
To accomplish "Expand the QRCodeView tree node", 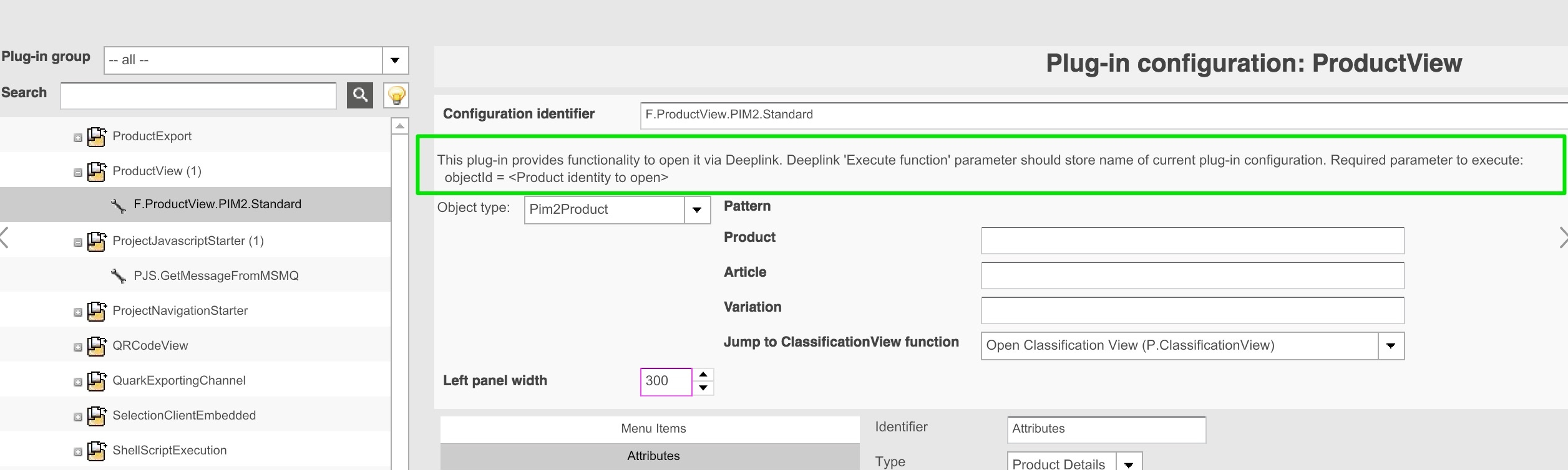I will point(78,347).
